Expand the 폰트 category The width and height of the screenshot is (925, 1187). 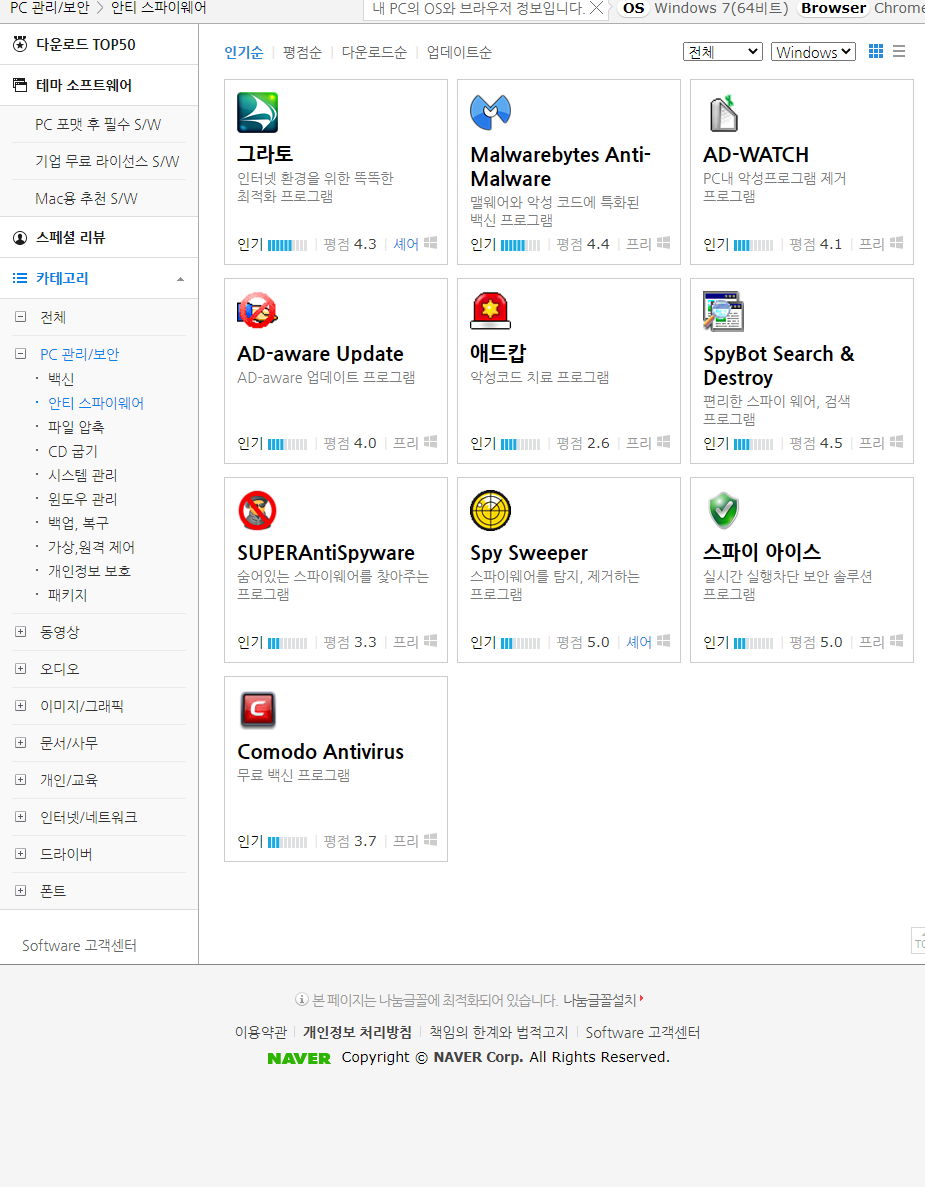click(x=21, y=892)
